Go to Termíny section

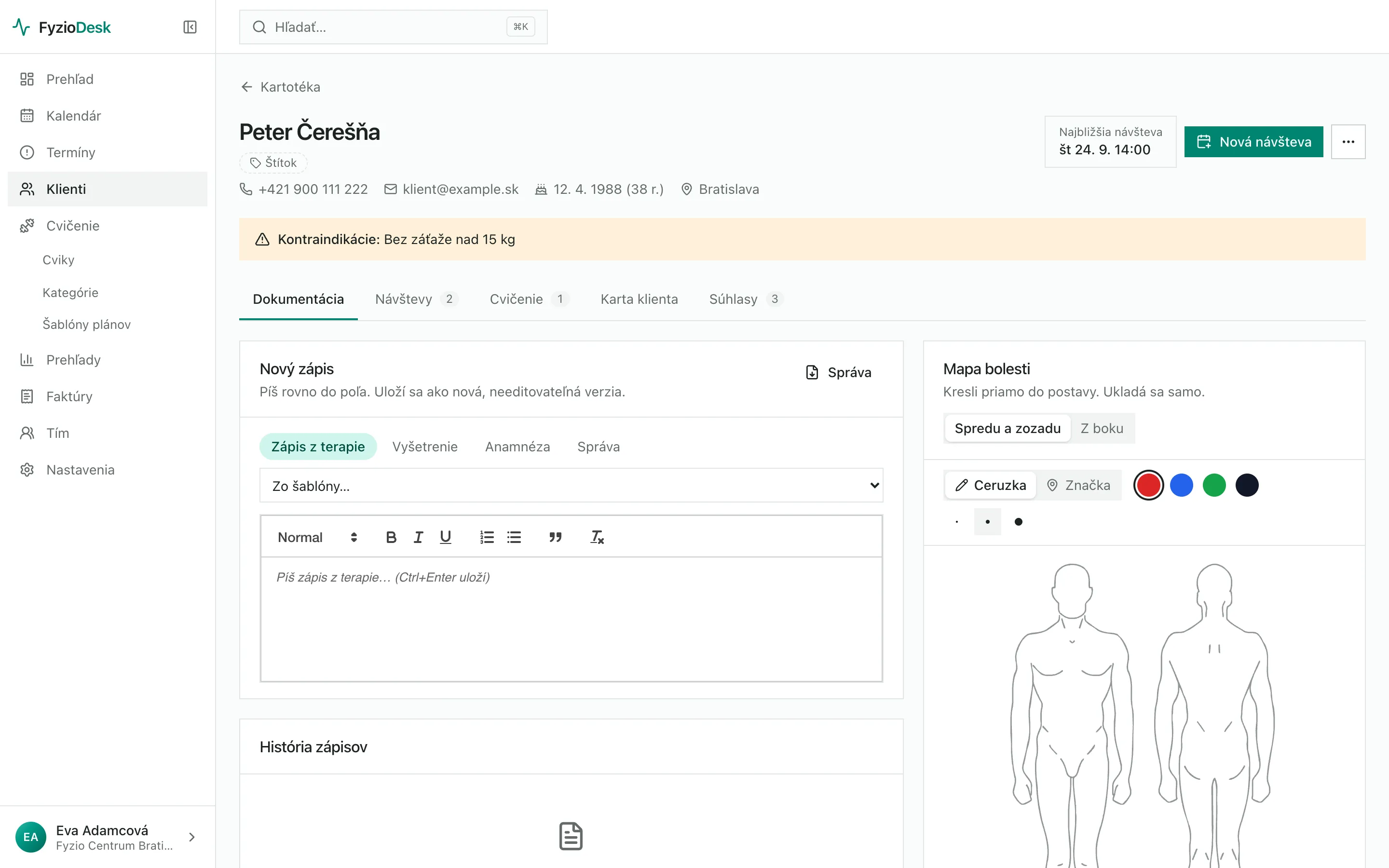108,153
